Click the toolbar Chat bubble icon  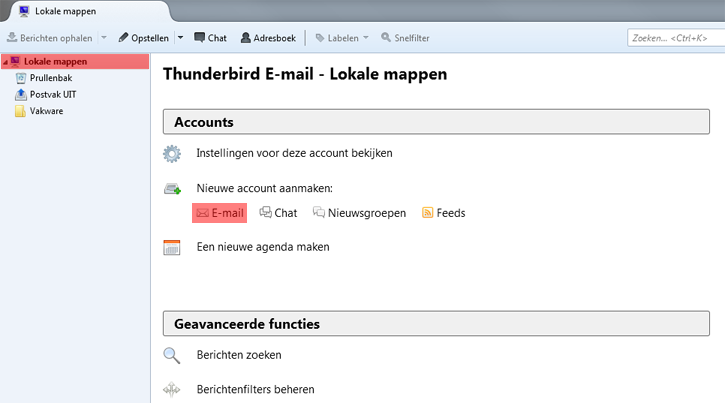199,37
